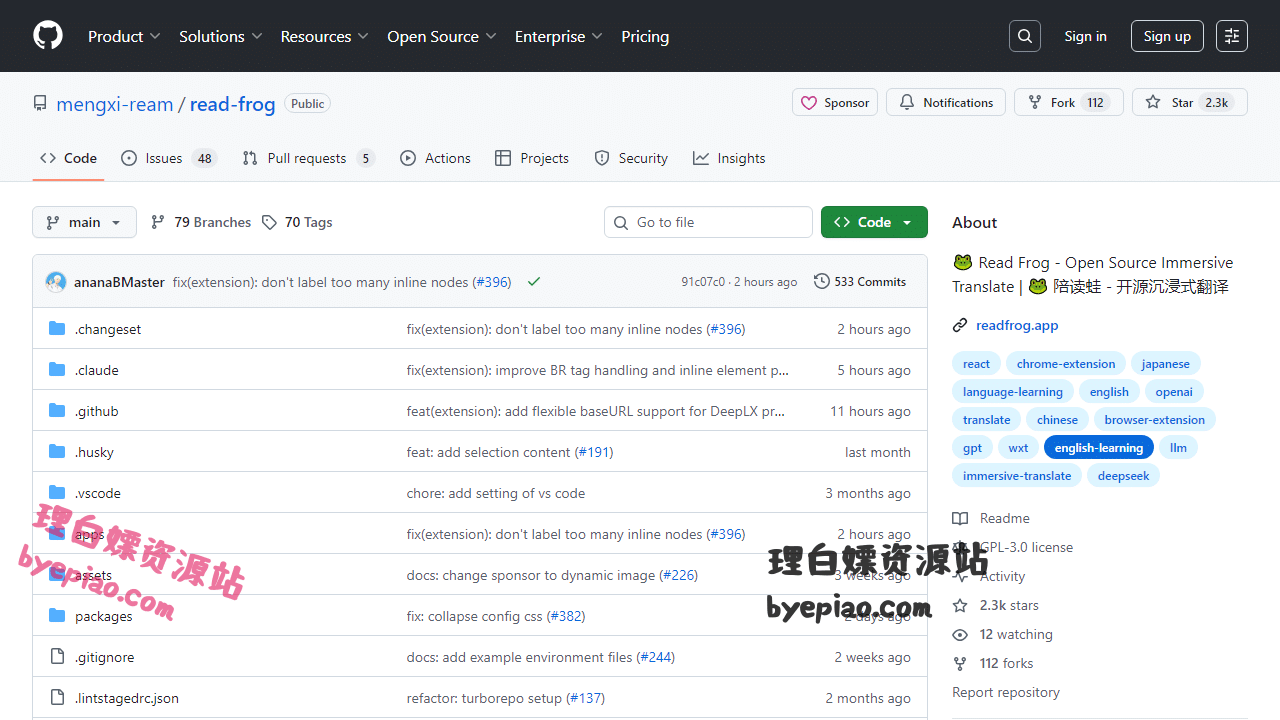Open the 533 Commits history
This screenshot has height=720, width=1280.
860,282
